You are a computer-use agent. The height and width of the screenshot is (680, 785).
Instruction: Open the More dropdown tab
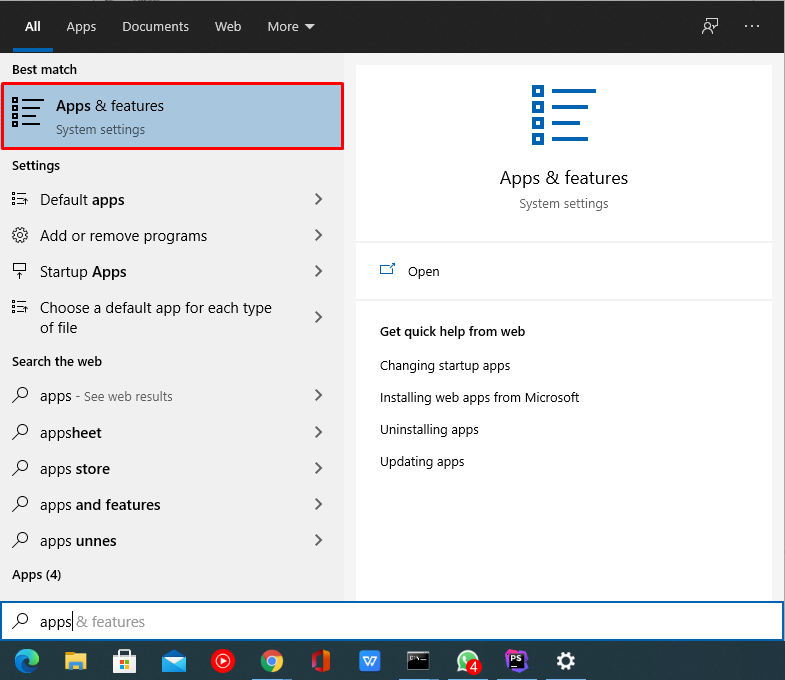point(290,27)
